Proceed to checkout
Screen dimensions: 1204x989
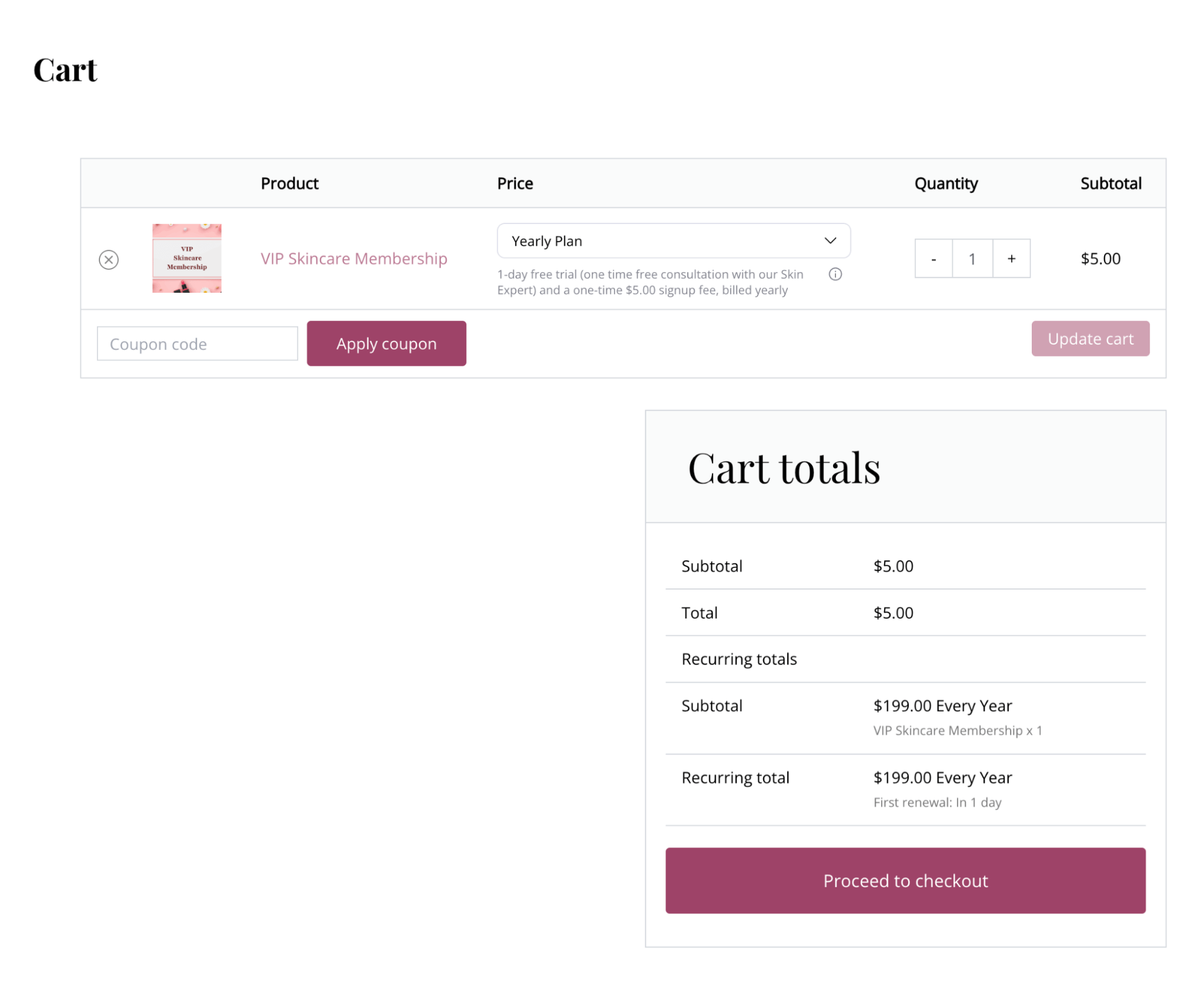point(905,881)
